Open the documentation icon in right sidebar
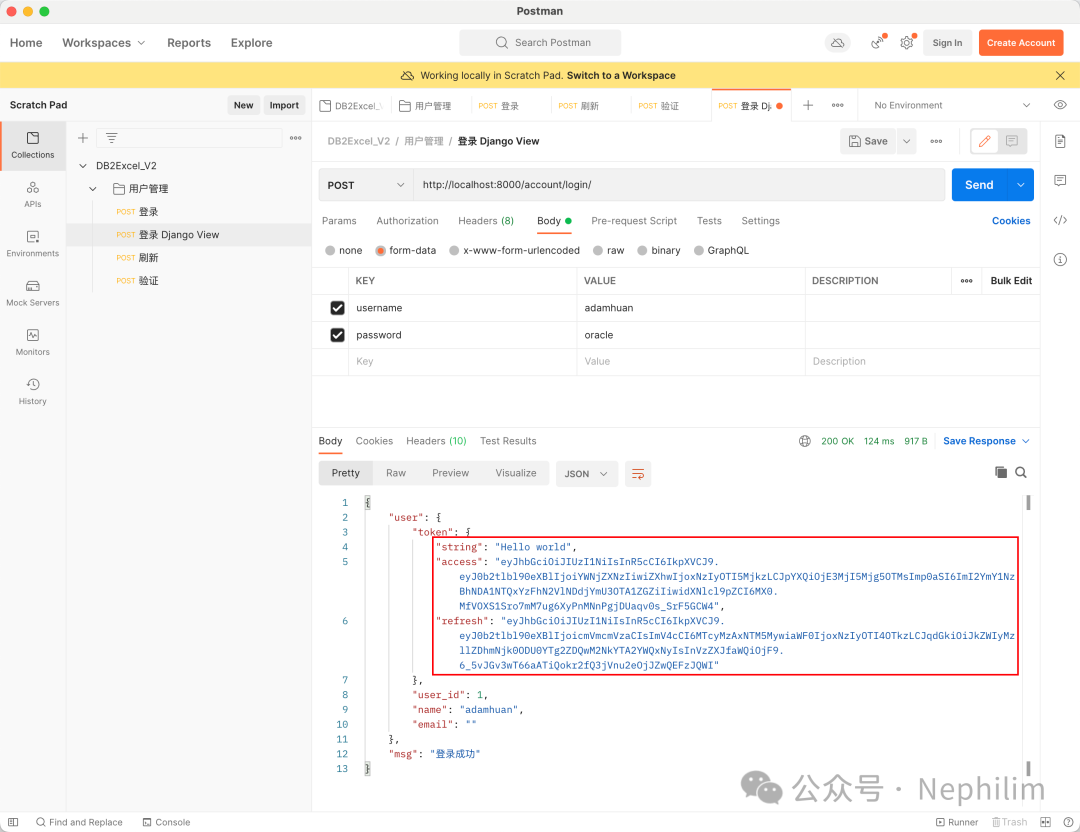This screenshot has height=832, width=1080. pos(1060,141)
